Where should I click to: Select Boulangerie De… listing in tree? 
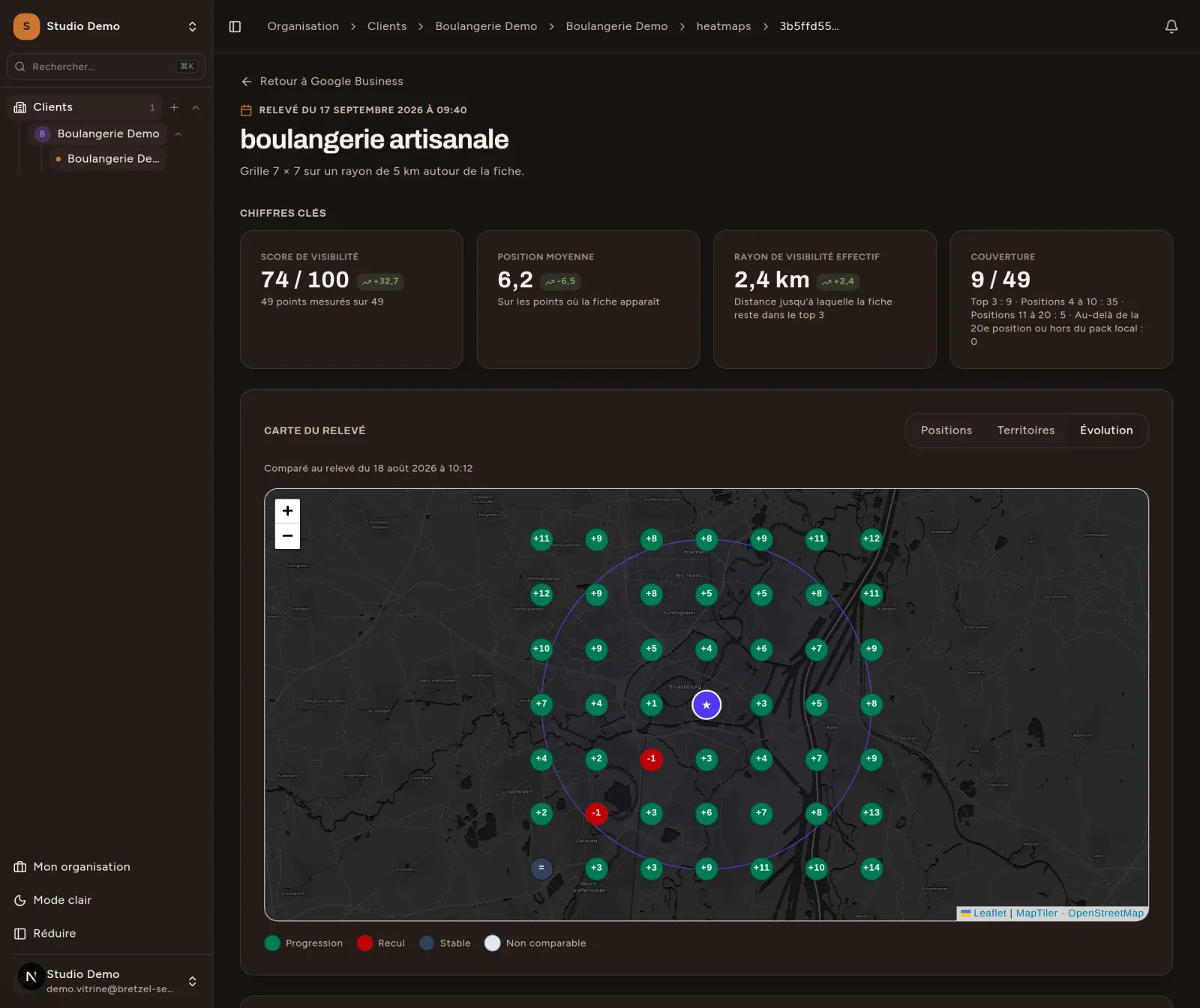click(x=107, y=159)
